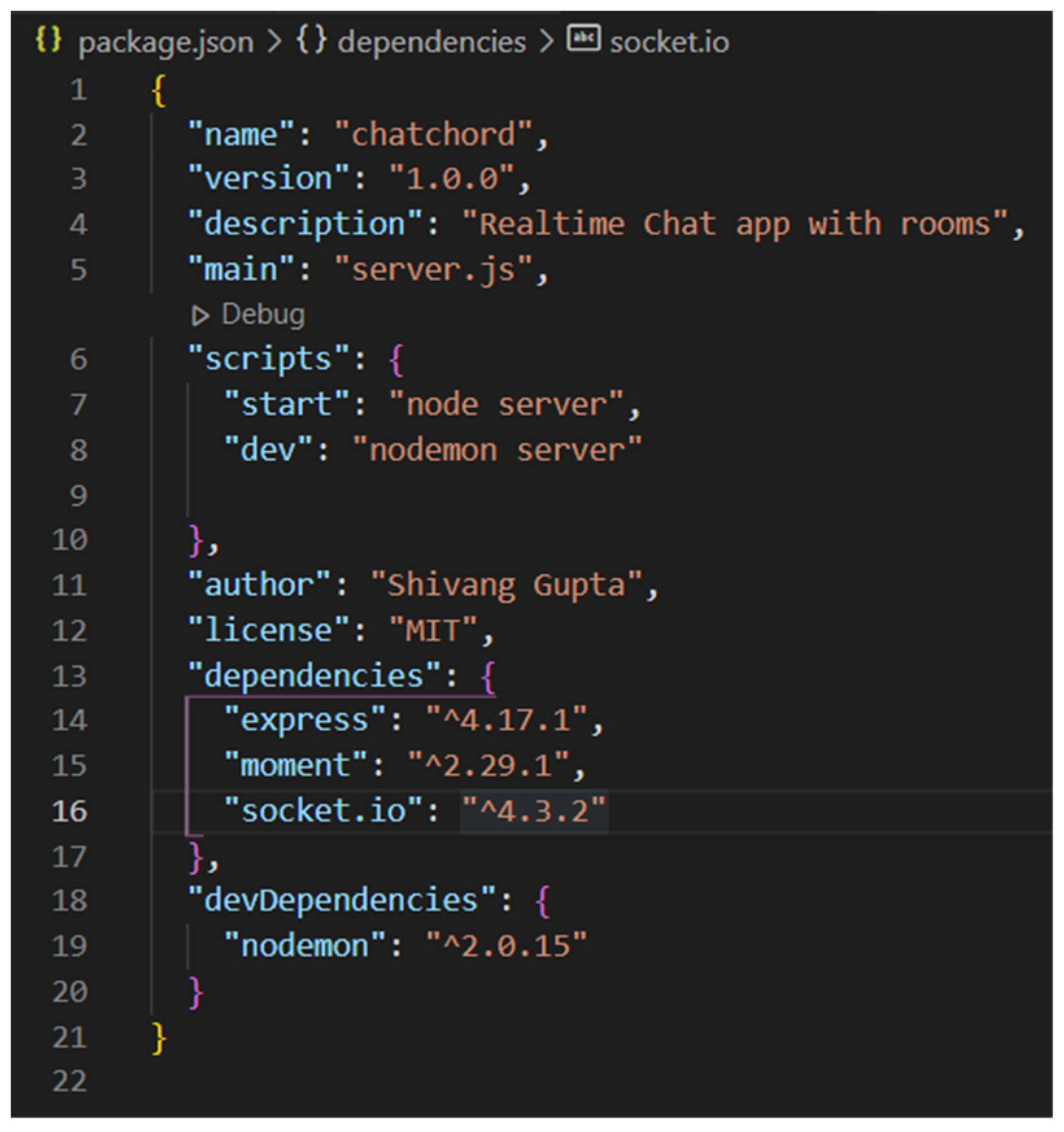Open the dependencies breadcrumb dropdown
Screen dimensions: 1064x1132
click(x=431, y=43)
